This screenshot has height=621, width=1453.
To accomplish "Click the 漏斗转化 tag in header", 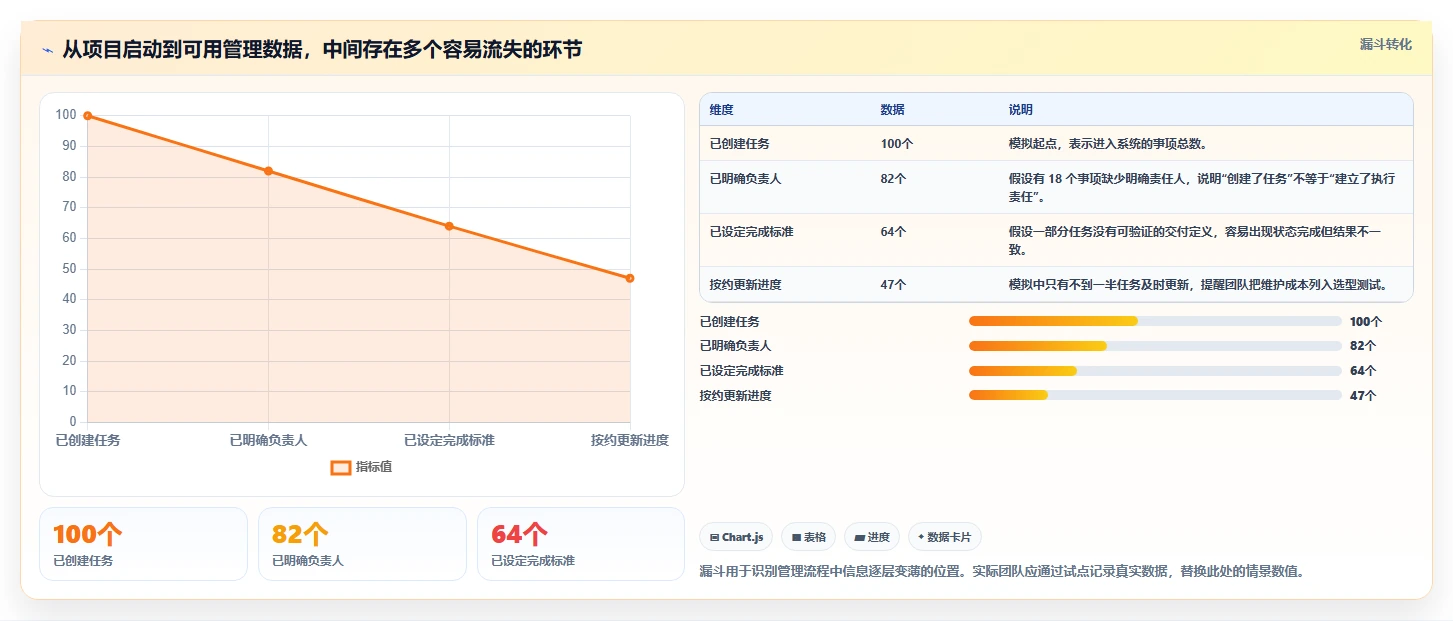I will 1385,44.
